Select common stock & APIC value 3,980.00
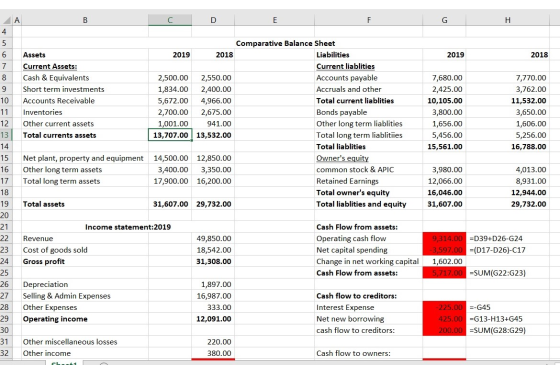Viewport: 560px width, 365px height. tap(444, 169)
